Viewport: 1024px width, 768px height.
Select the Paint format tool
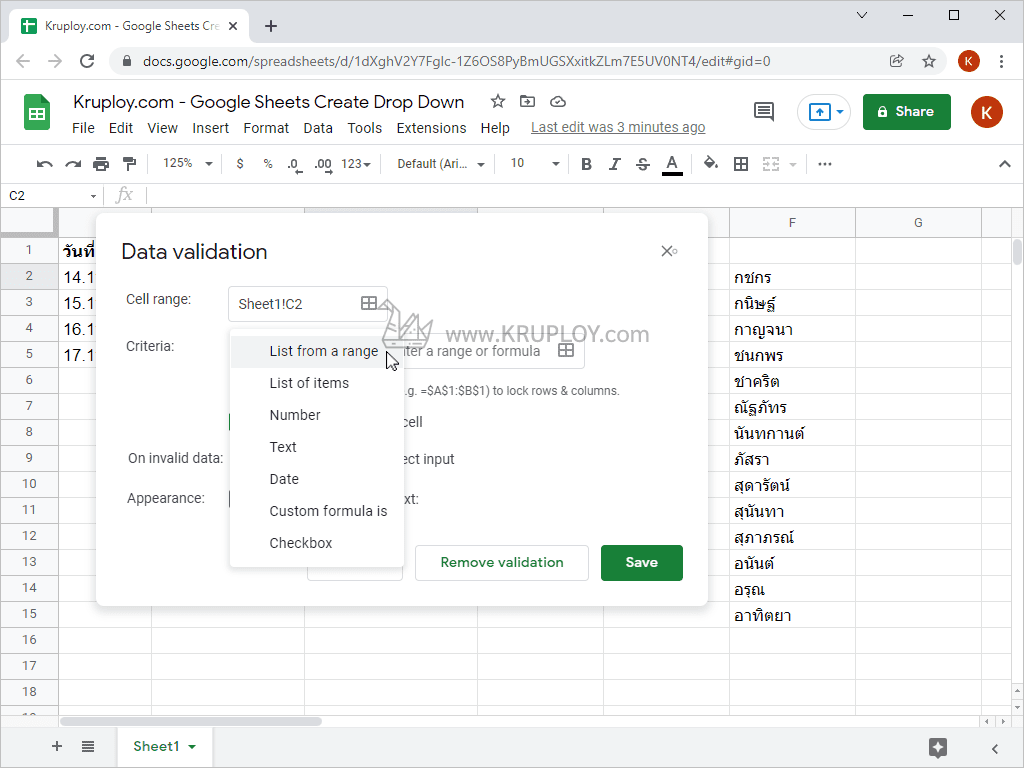[x=129, y=164]
